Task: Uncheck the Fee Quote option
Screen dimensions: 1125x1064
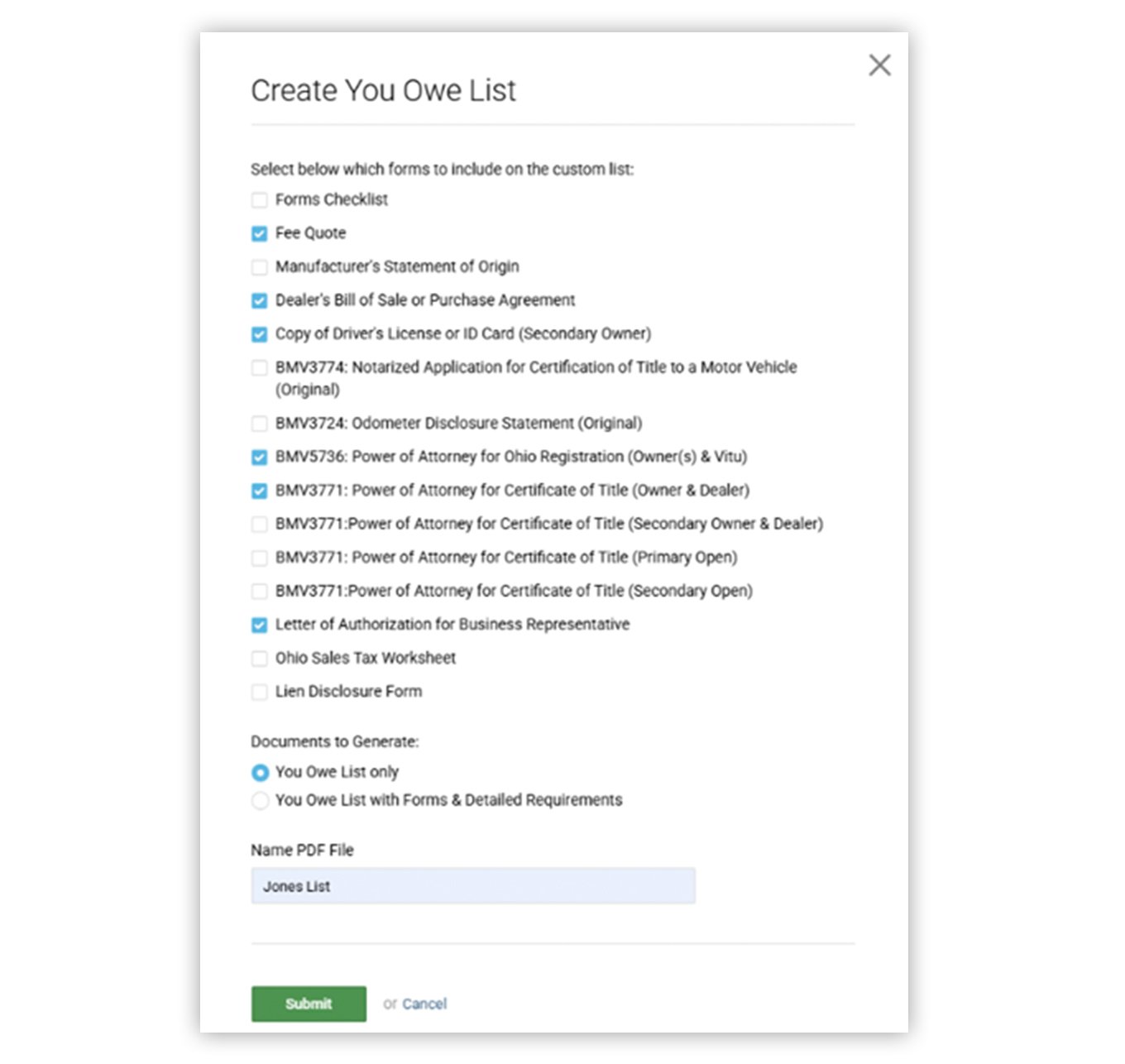Action: pos(259,233)
